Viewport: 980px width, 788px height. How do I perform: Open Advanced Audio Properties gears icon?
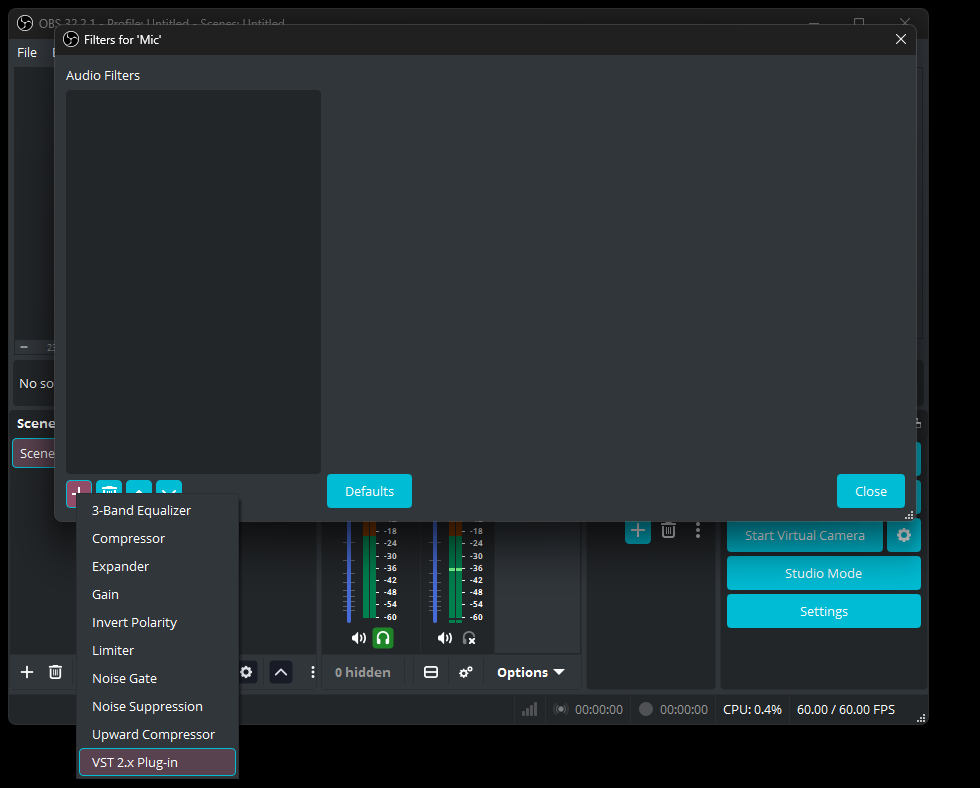coord(466,672)
